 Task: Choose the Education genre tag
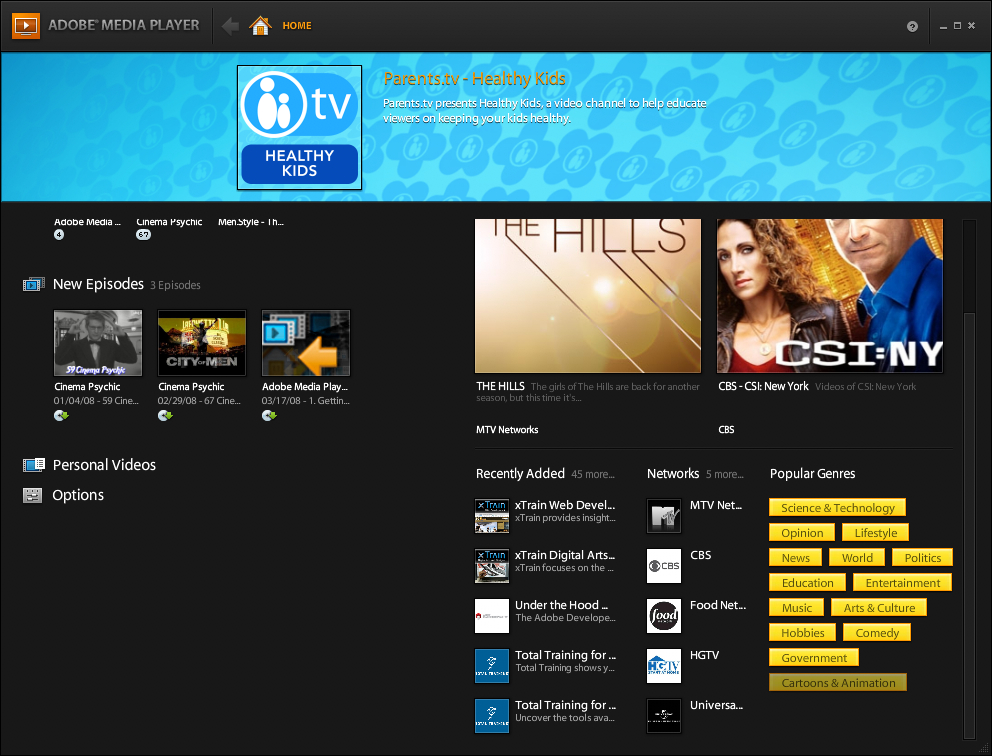807,583
